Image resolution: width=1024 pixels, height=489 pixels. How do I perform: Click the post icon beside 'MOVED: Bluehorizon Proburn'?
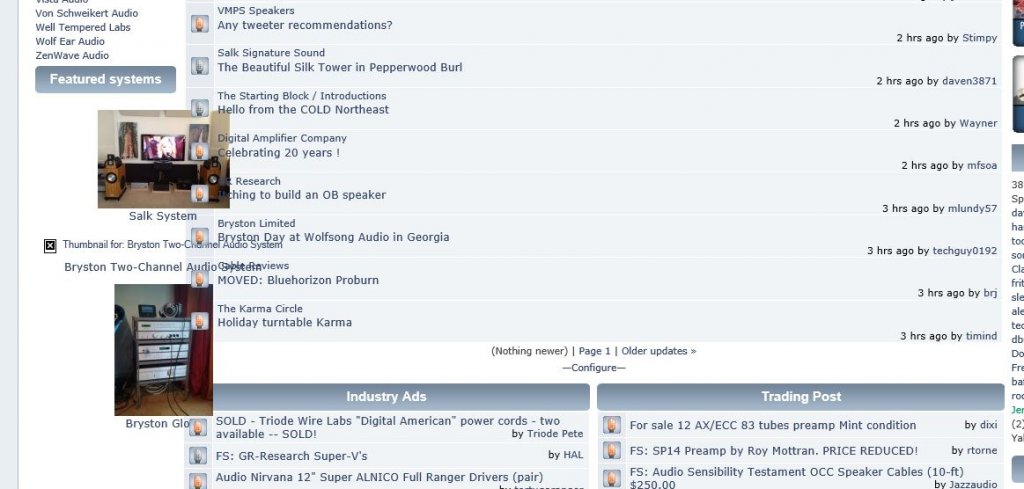click(200, 279)
